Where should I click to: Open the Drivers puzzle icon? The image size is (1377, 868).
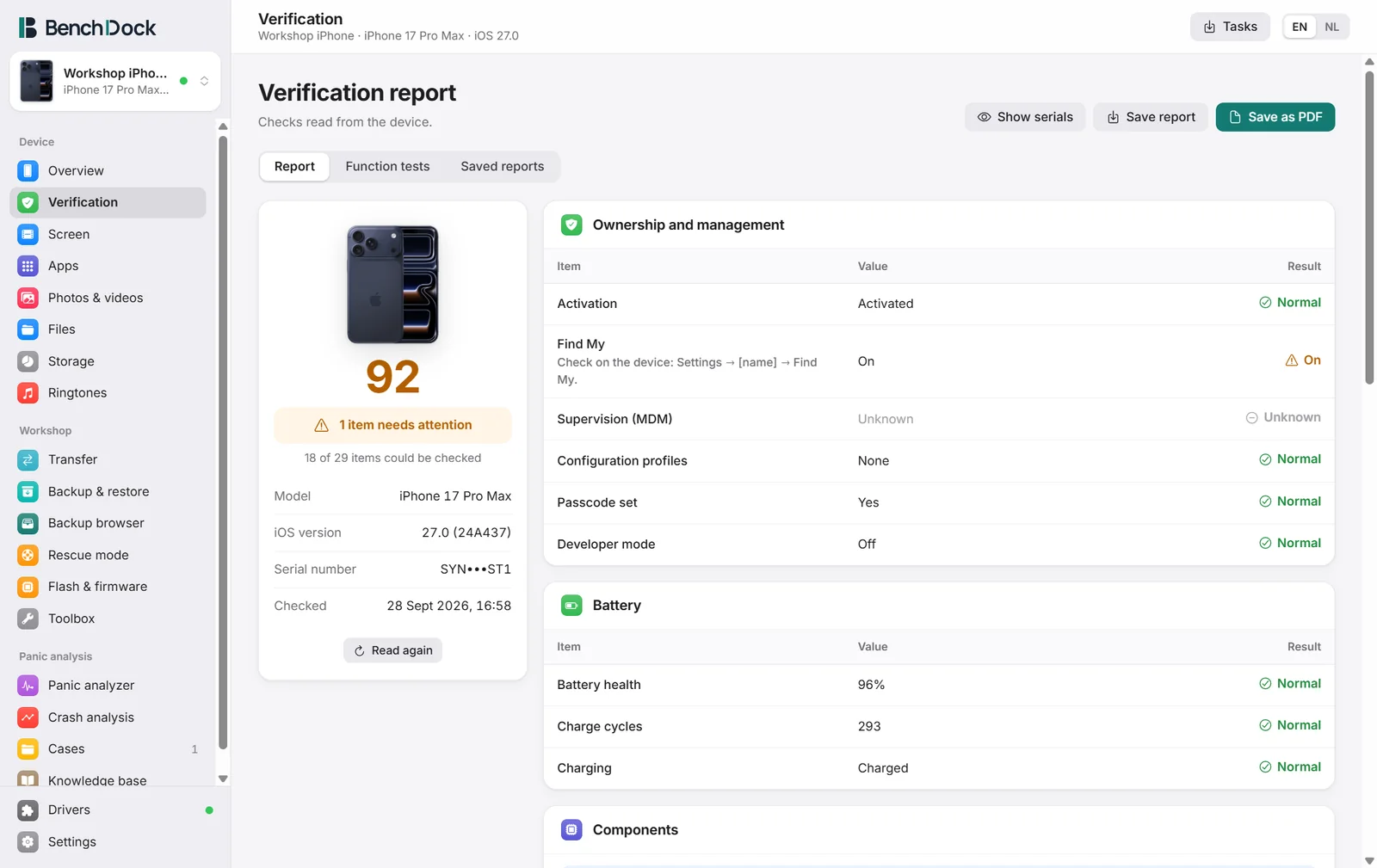click(28, 810)
